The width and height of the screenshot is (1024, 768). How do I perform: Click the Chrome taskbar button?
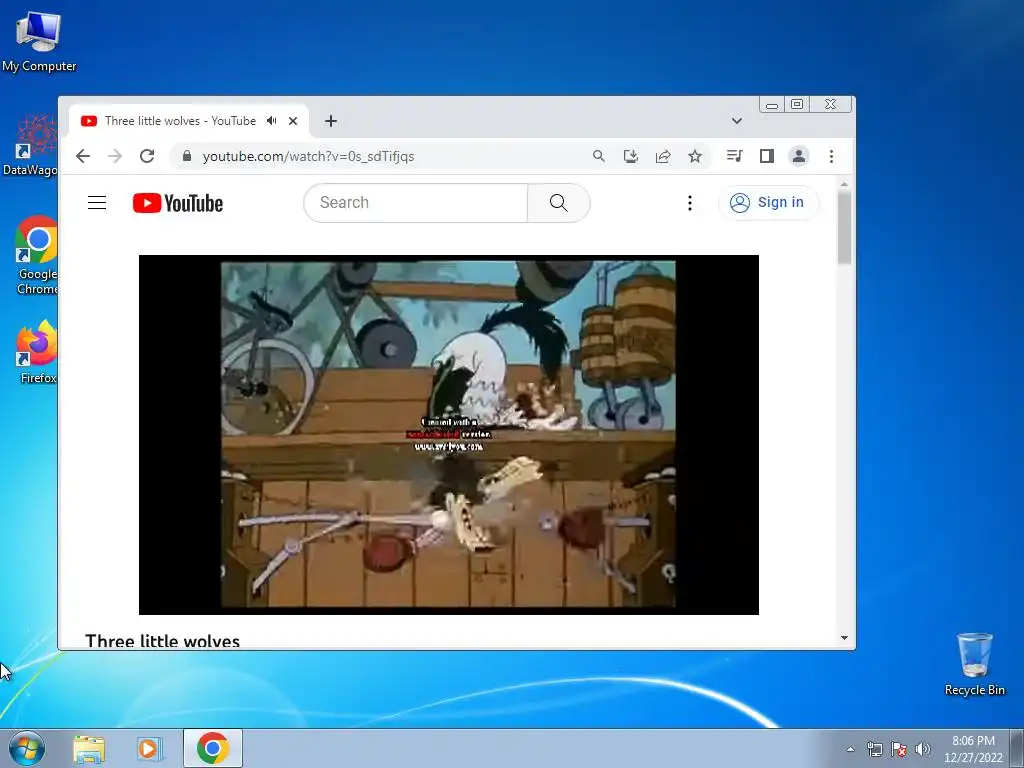pyautogui.click(x=213, y=748)
